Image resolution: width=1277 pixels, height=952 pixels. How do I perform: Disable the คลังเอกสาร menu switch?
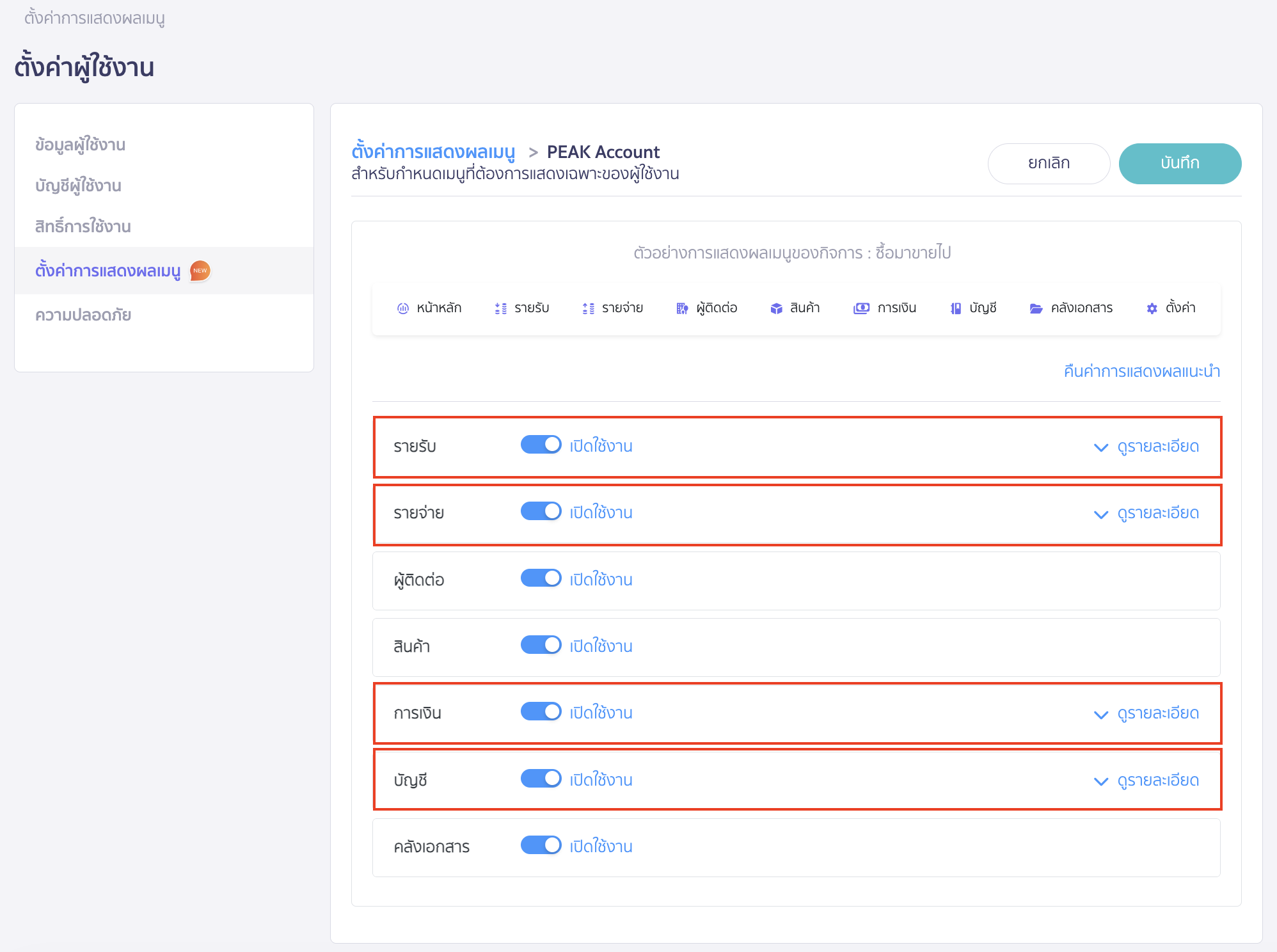[541, 845]
